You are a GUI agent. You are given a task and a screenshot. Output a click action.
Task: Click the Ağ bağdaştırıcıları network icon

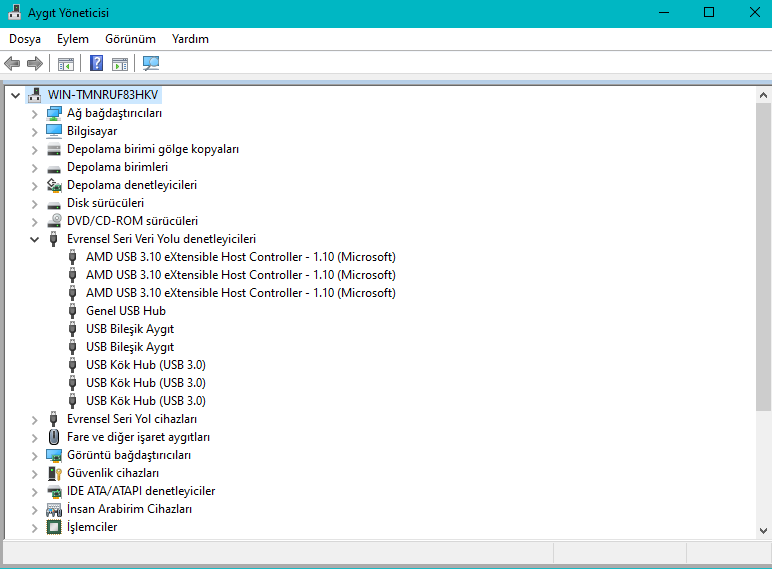point(54,113)
